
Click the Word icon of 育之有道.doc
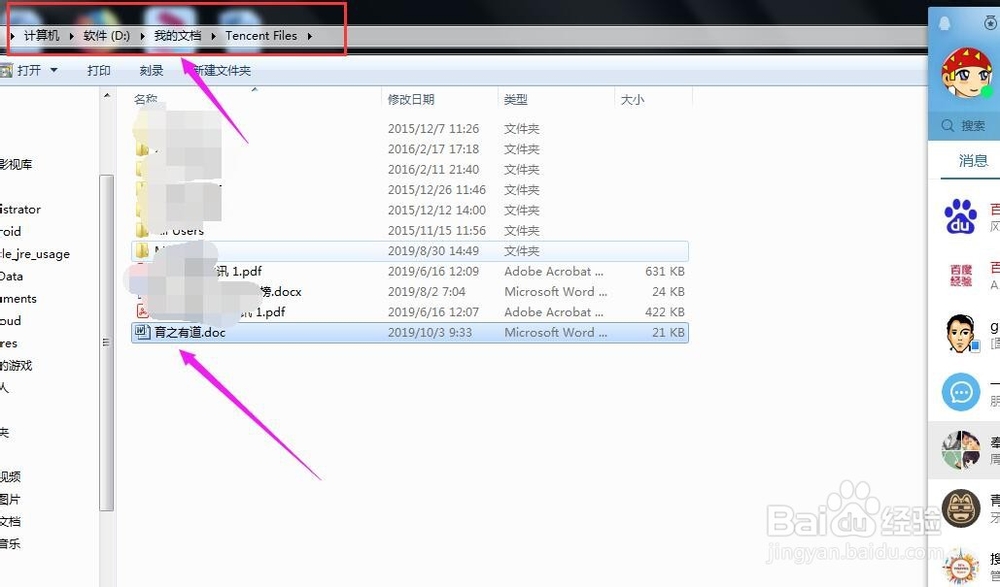tap(142, 332)
